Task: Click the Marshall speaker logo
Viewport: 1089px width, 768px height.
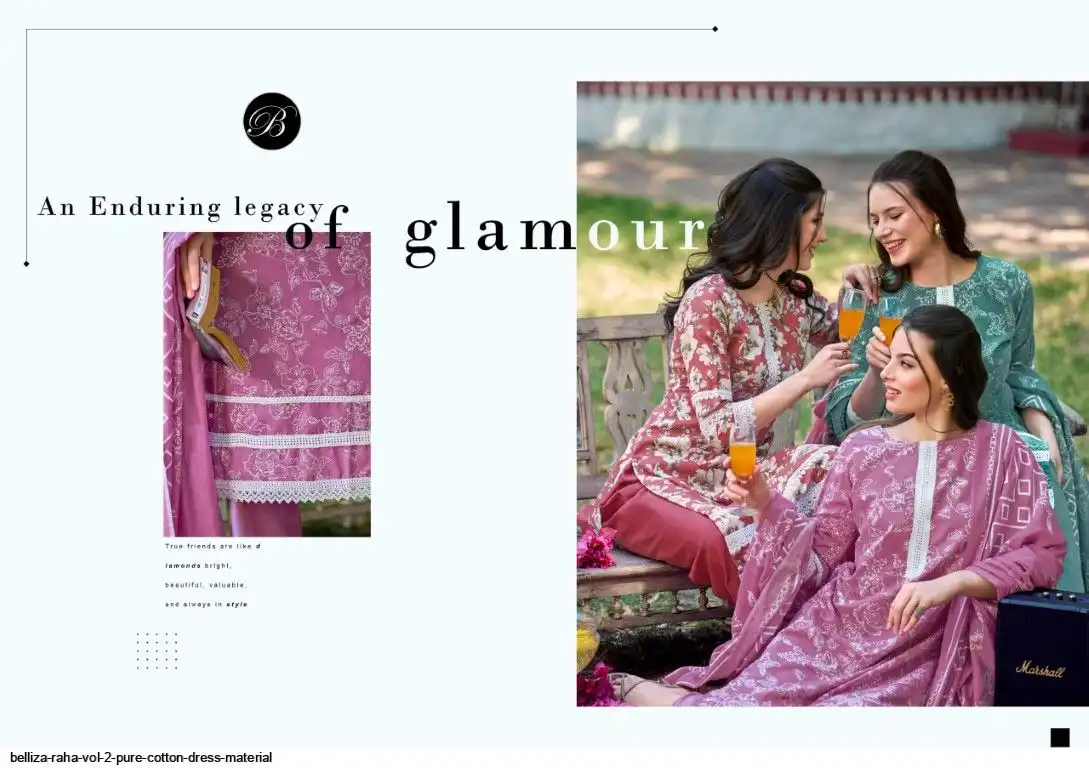Action: coord(1040,669)
